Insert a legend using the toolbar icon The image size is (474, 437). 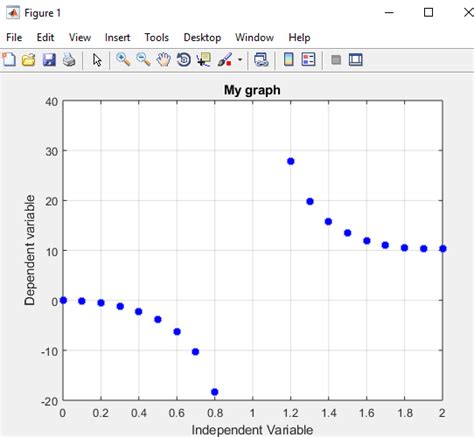click(x=308, y=60)
